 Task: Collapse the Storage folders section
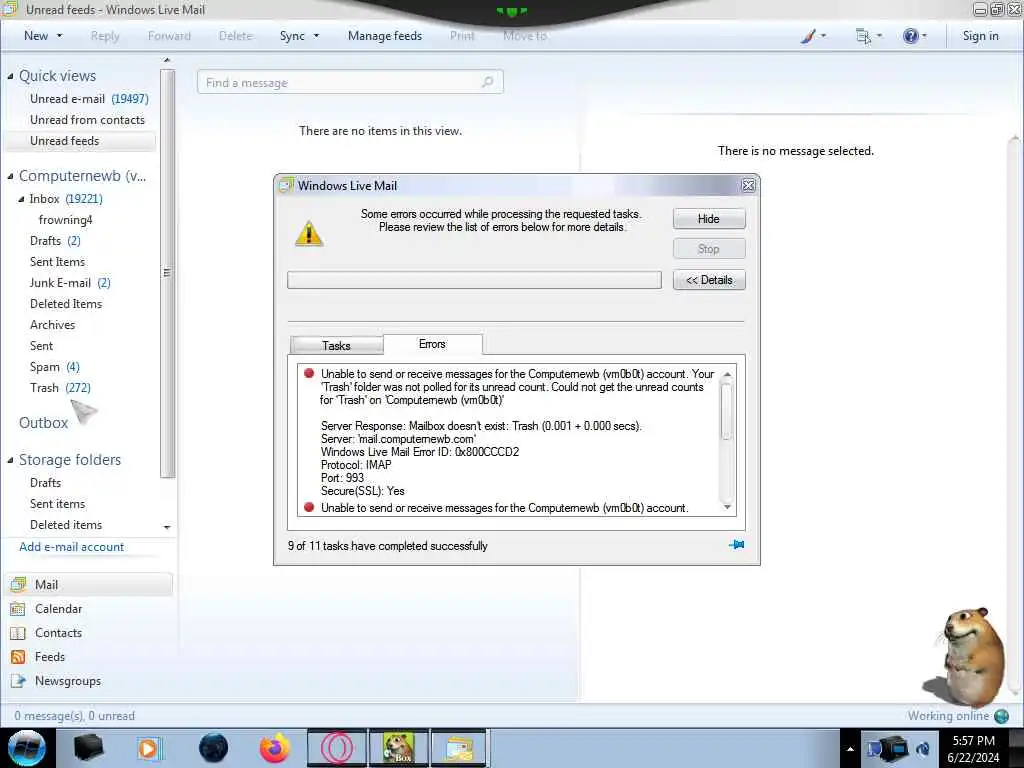pyautogui.click(x=10, y=460)
